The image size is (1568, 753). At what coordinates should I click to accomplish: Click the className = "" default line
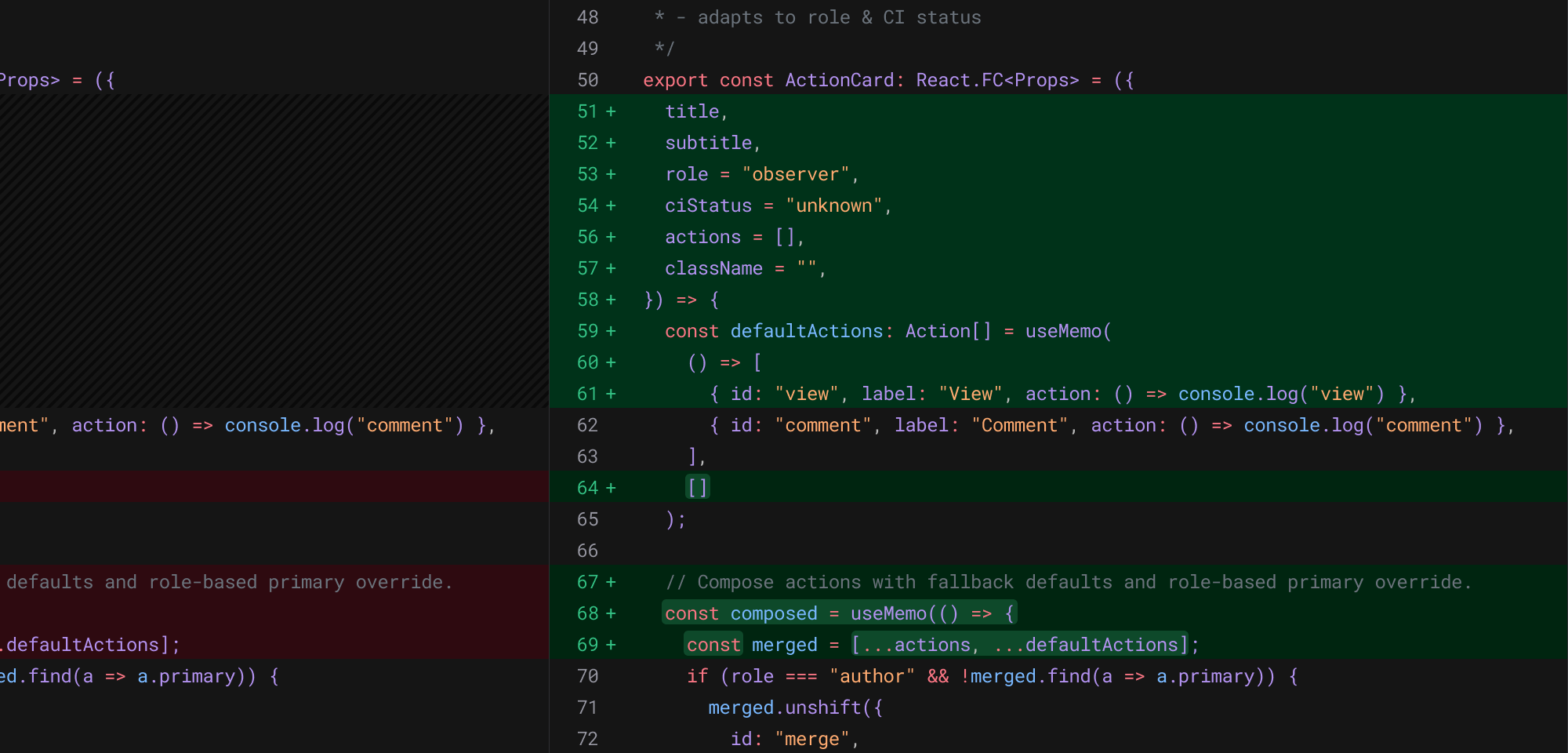coord(746,268)
